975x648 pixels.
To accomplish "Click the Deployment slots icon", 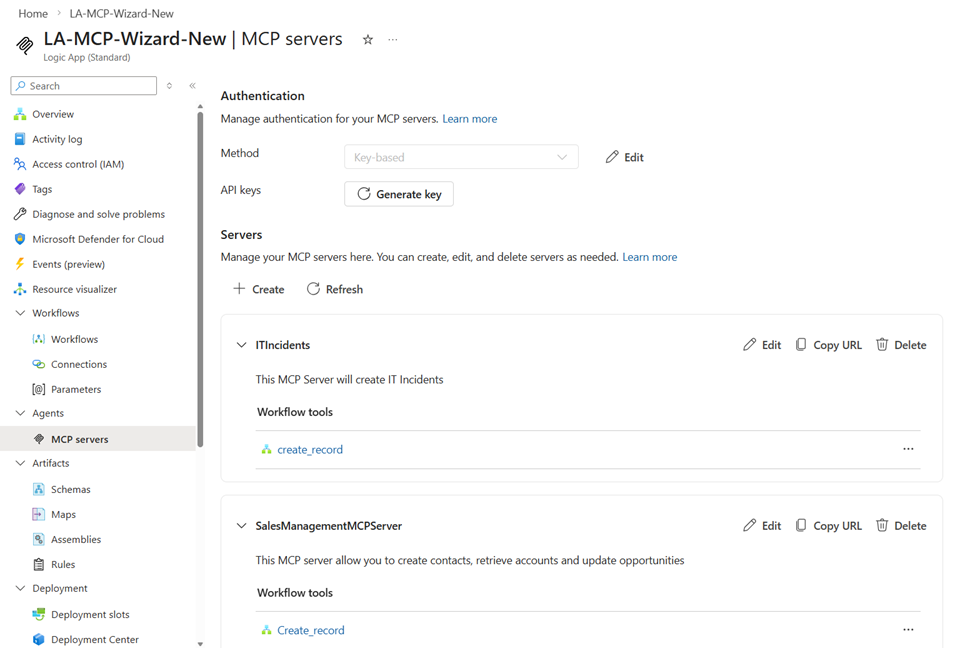I will pyautogui.click(x=39, y=614).
